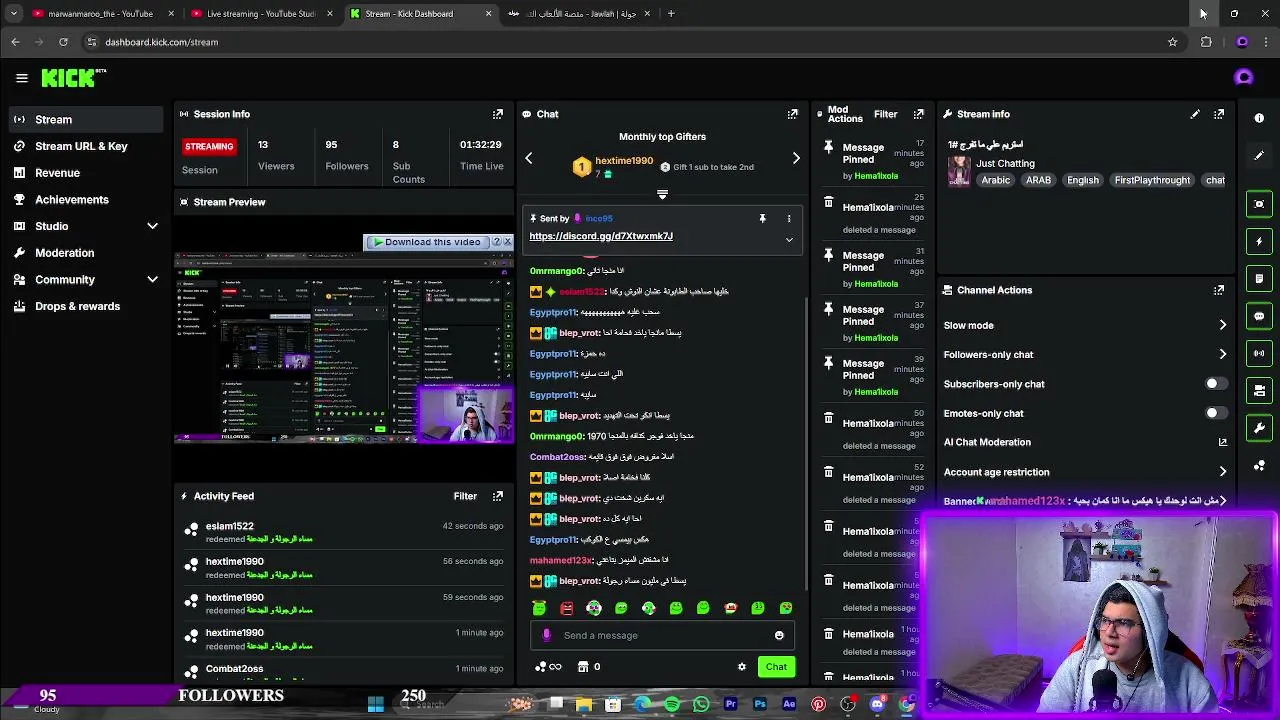Collapse the Monthly top Gifters bar
The width and height of the screenshot is (1280, 720).
click(662, 195)
